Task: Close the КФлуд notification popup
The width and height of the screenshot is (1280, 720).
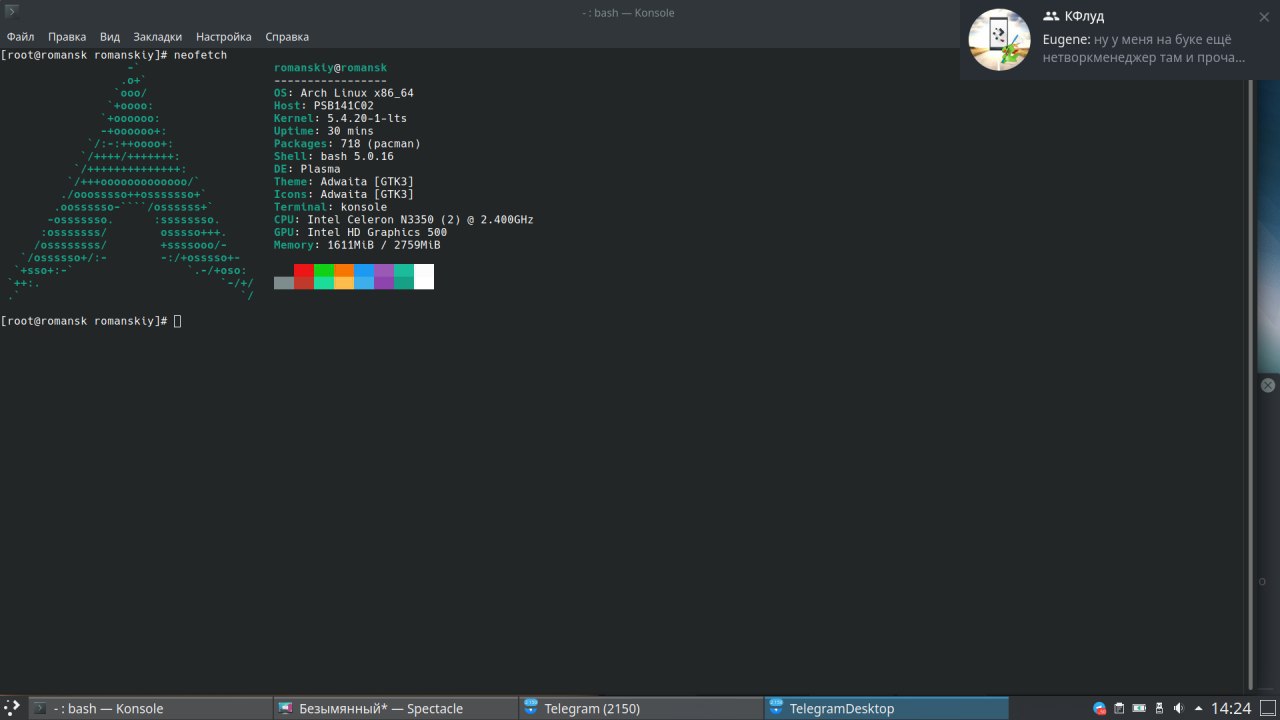Action: [x=1264, y=16]
